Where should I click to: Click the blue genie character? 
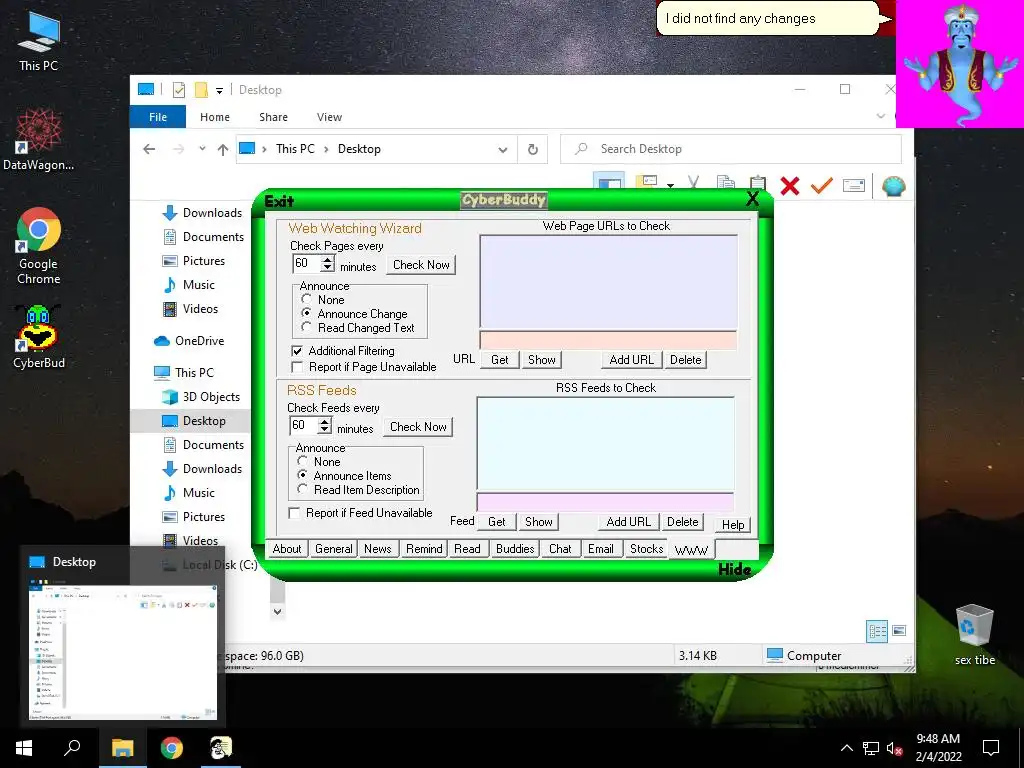coord(960,64)
